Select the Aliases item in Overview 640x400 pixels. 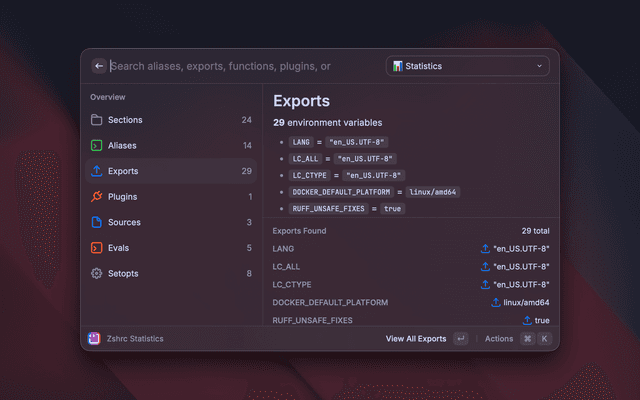click(x=168, y=145)
